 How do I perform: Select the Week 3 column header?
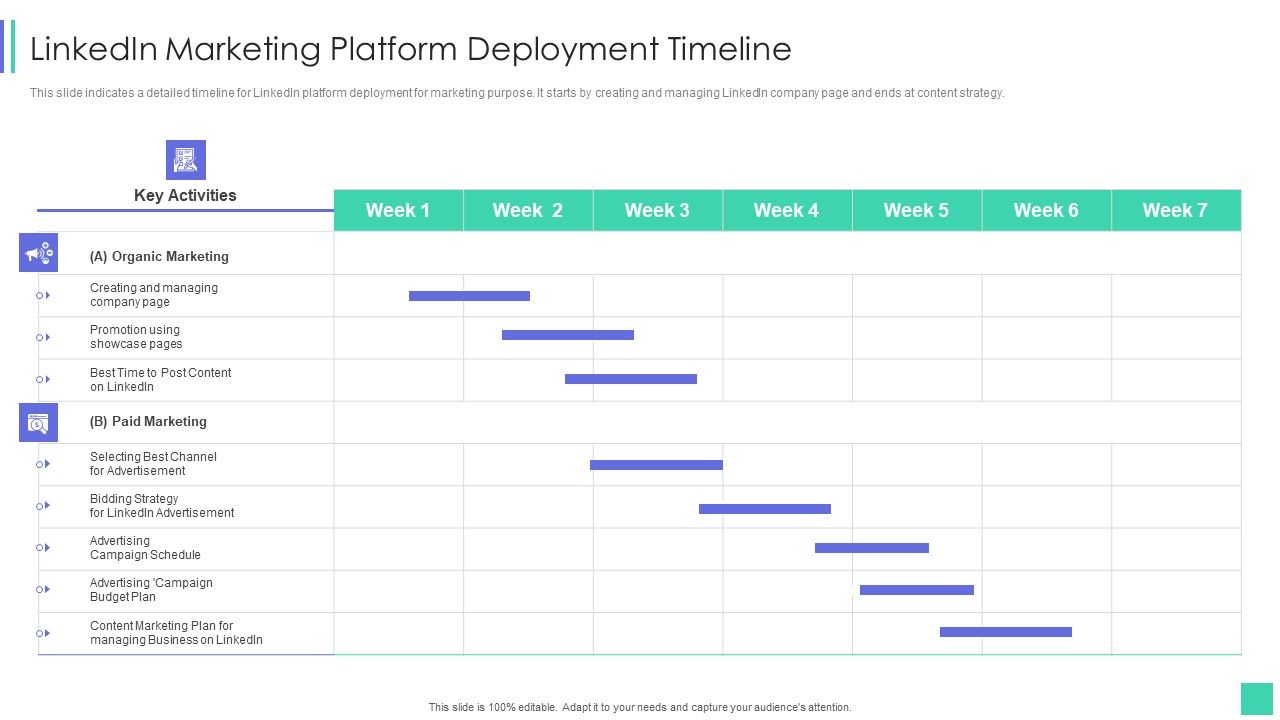click(657, 210)
